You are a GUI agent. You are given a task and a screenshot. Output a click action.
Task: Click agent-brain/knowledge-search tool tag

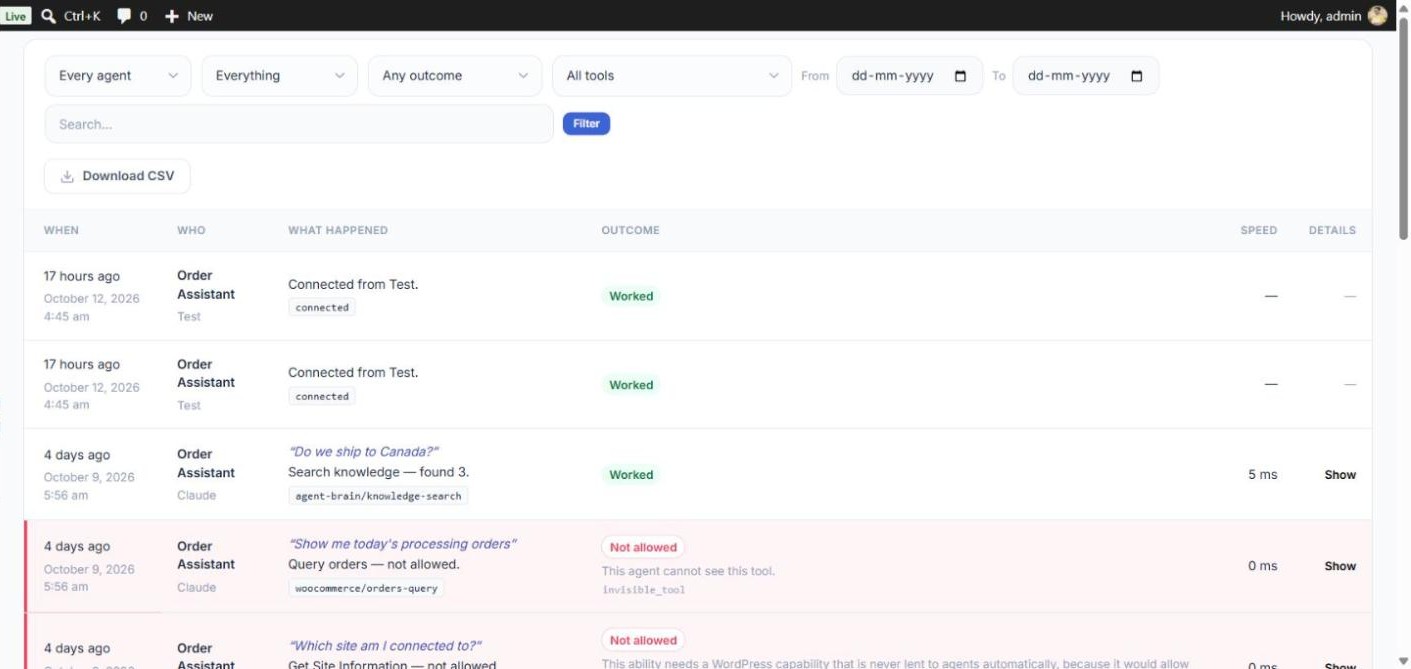point(378,496)
